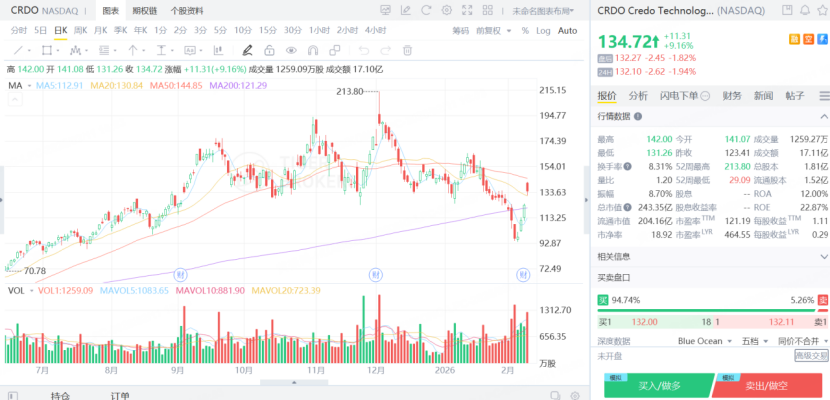This screenshot has width=830, height=400.
Task: Click the undo arrow in drawing toolbar
Action: 364,51
